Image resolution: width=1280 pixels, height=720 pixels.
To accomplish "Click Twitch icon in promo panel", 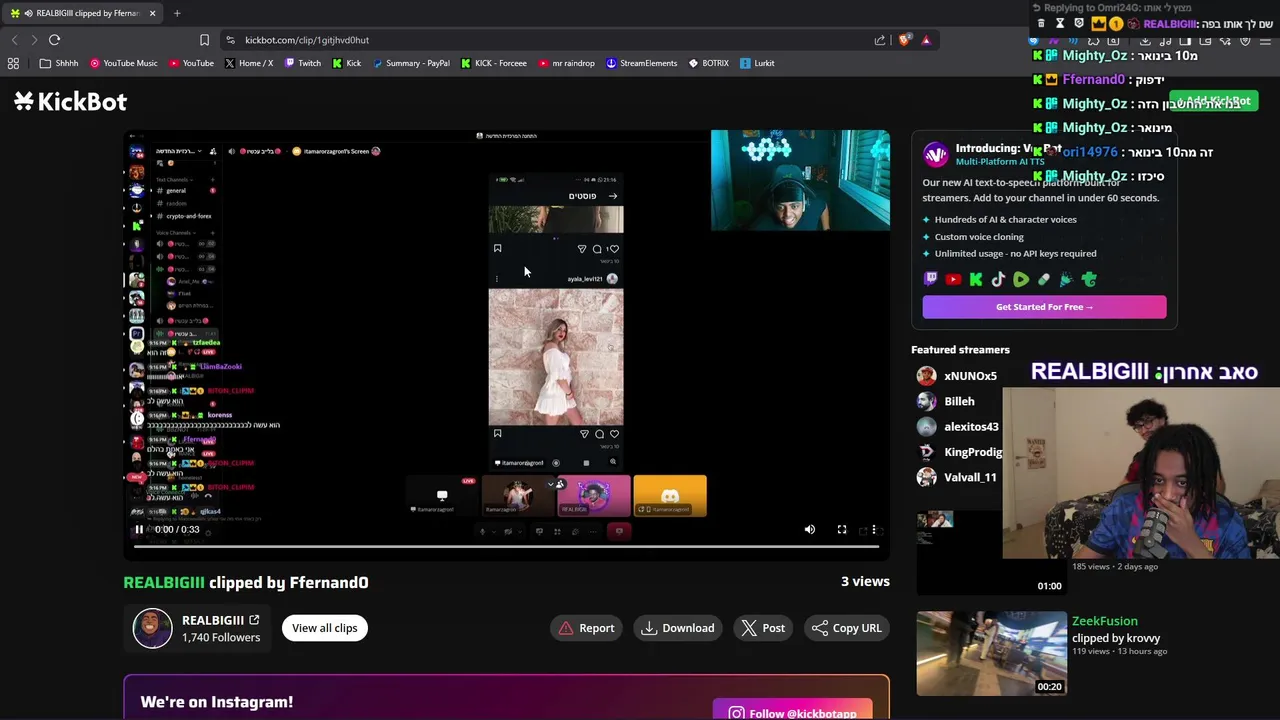I will pos(931,280).
